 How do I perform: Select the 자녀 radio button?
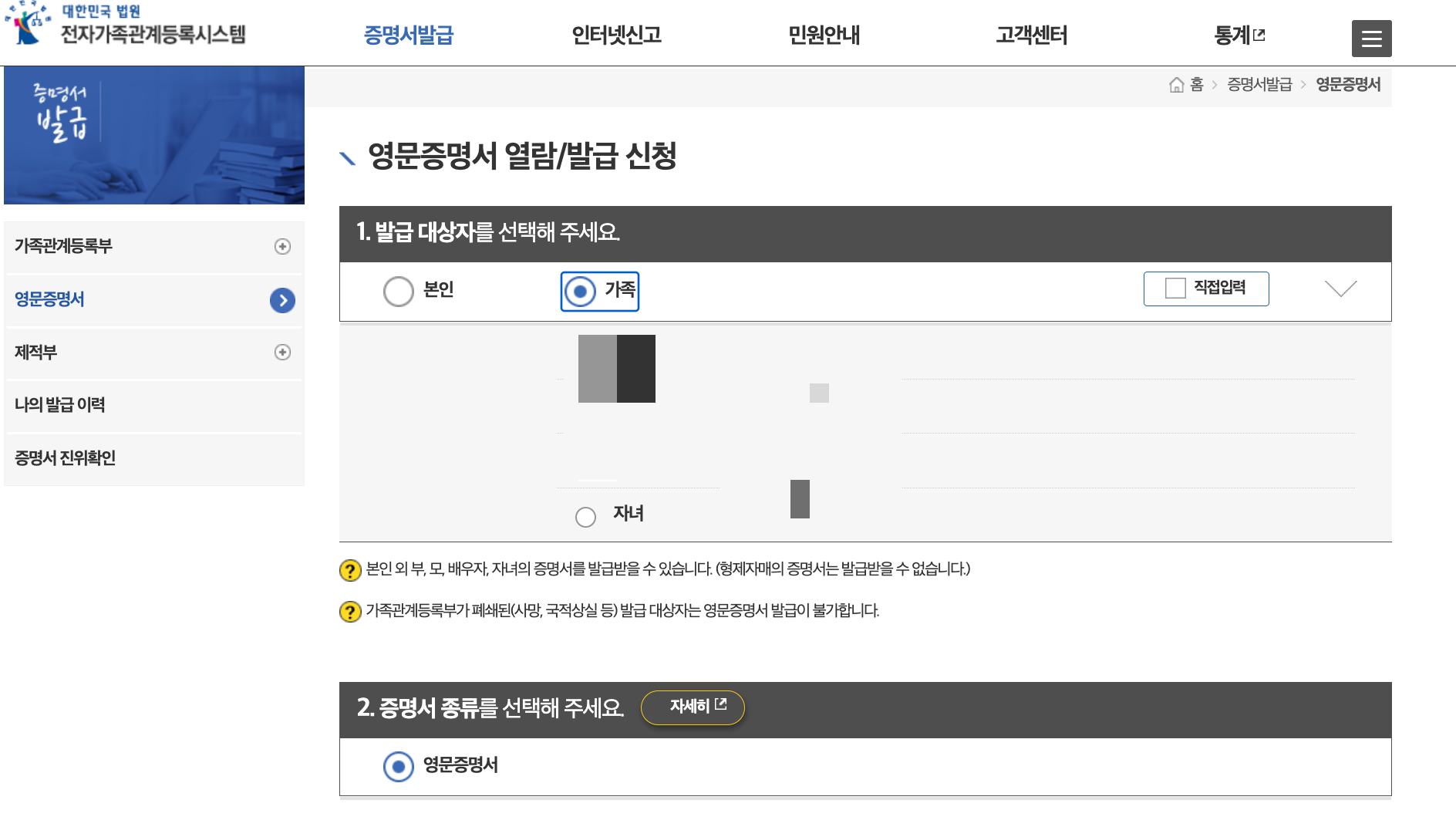point(585,517)
